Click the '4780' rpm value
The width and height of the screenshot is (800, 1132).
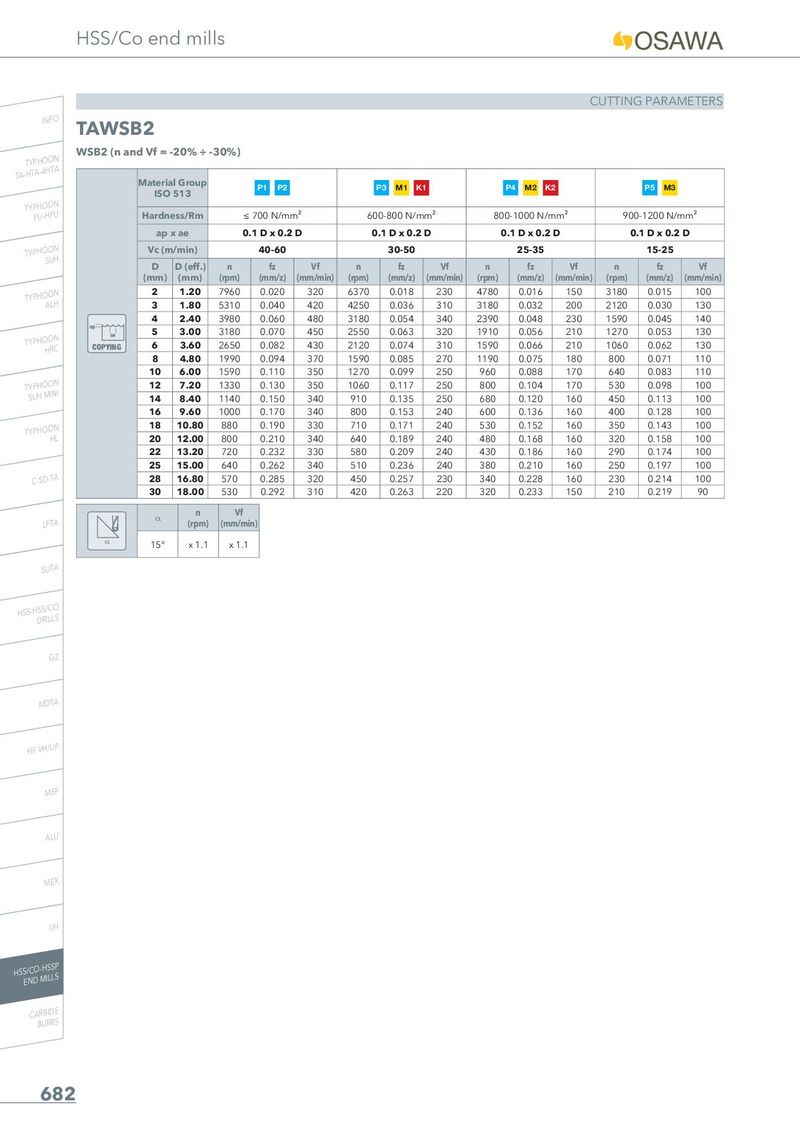(487, 292)
